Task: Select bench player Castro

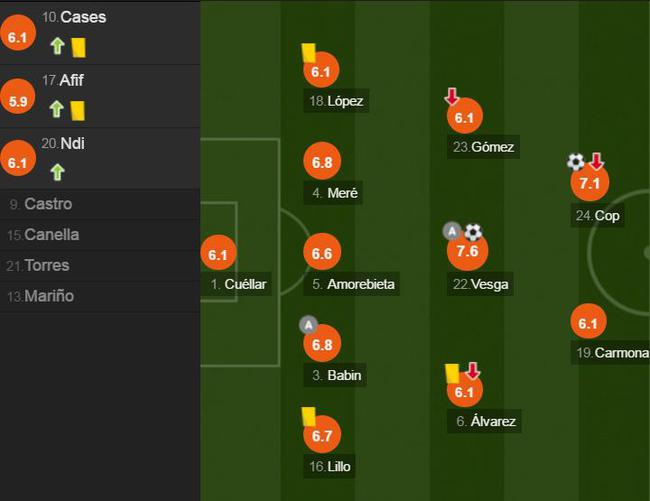Action: (x=48, y=204)
